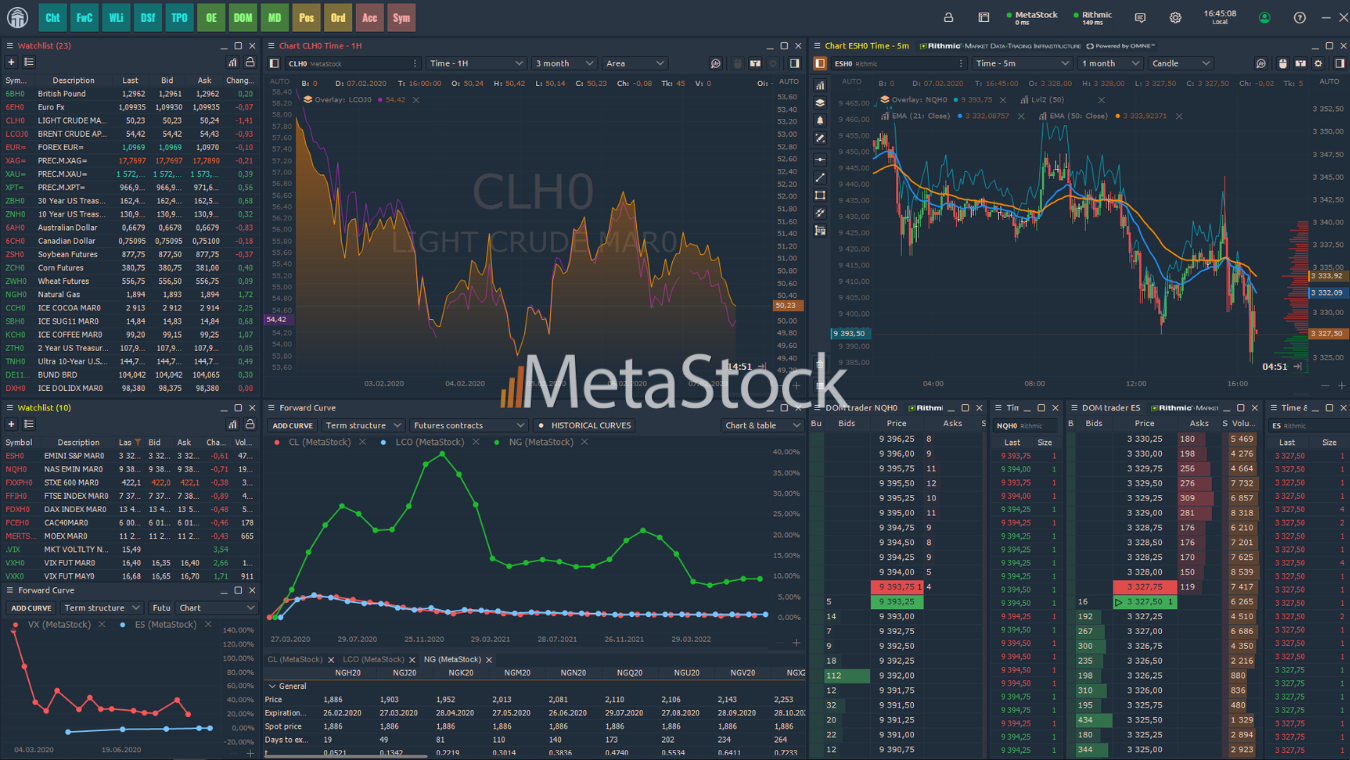Open the 1 month range dropdown
The image size is (1350, 760).
(x=1109, y=63)
